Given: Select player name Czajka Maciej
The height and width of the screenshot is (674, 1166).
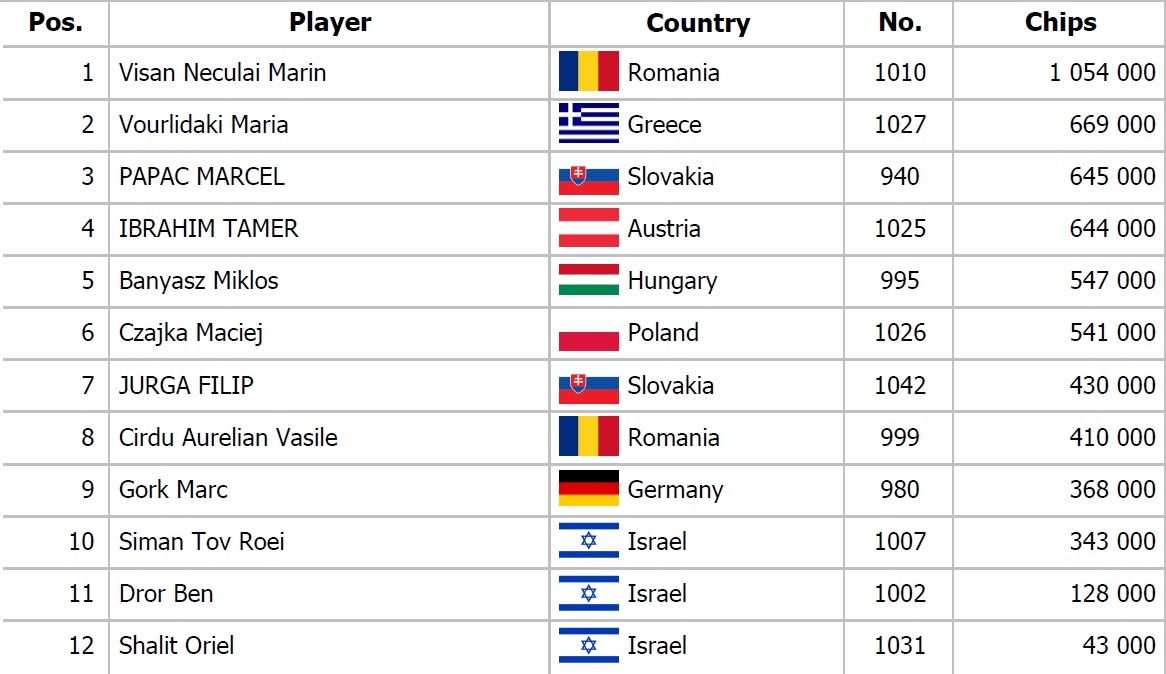Looking at the screenshot, I should 191,333.
